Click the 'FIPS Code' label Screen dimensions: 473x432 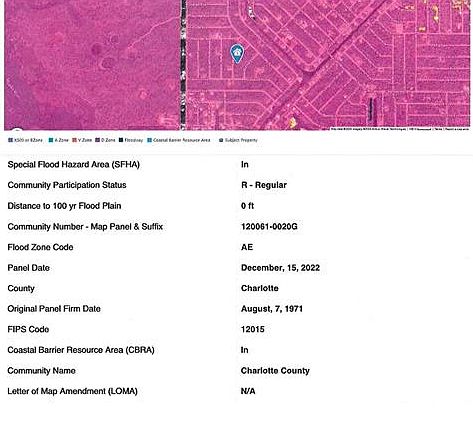point(28,329)
